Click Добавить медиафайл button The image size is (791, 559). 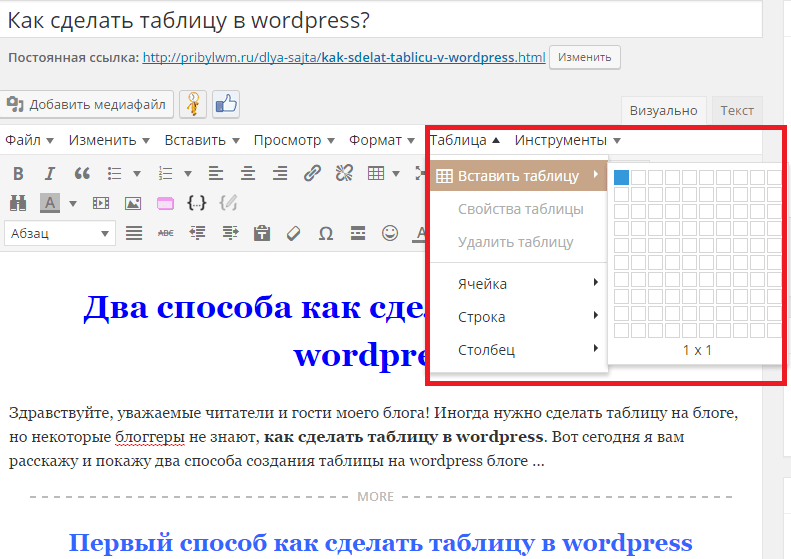click(87, 104)
